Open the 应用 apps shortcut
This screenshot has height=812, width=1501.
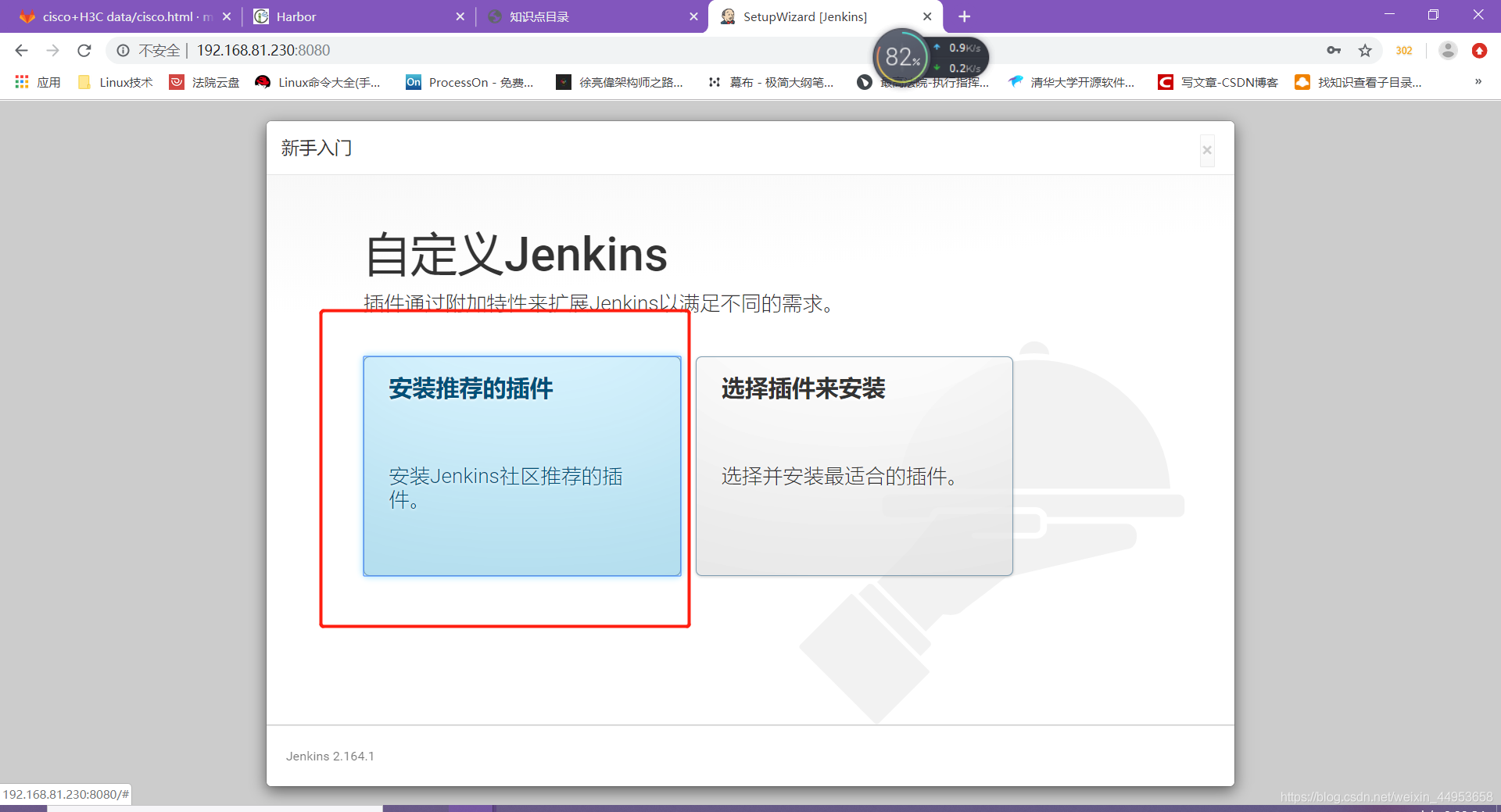pyautogui.click(x=38, y=82)
